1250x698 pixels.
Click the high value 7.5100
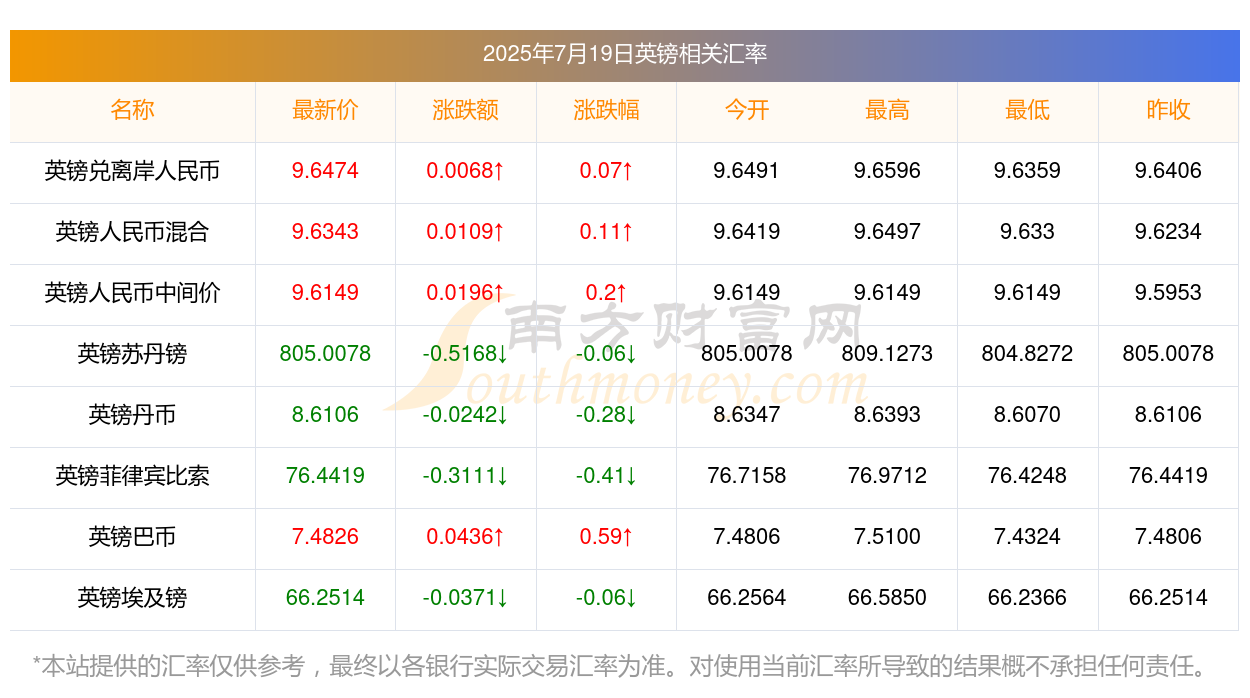(887, 537)
